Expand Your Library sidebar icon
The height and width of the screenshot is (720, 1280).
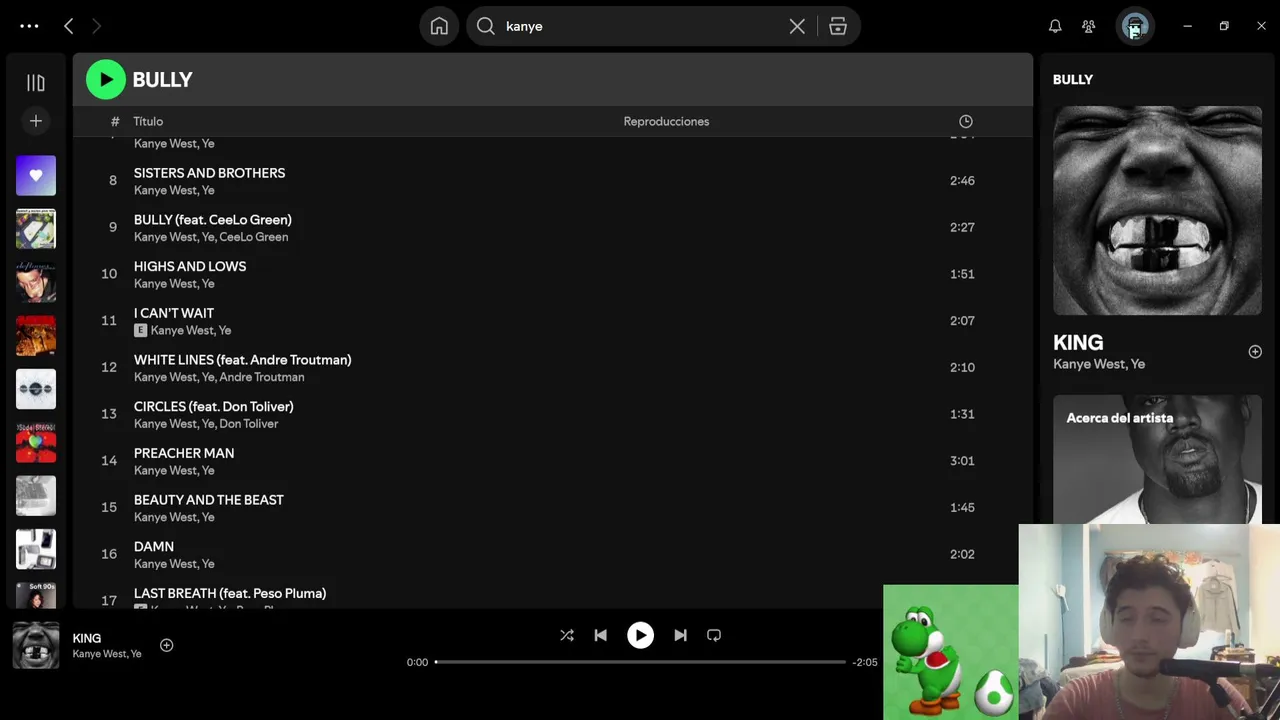coord(36,83)
